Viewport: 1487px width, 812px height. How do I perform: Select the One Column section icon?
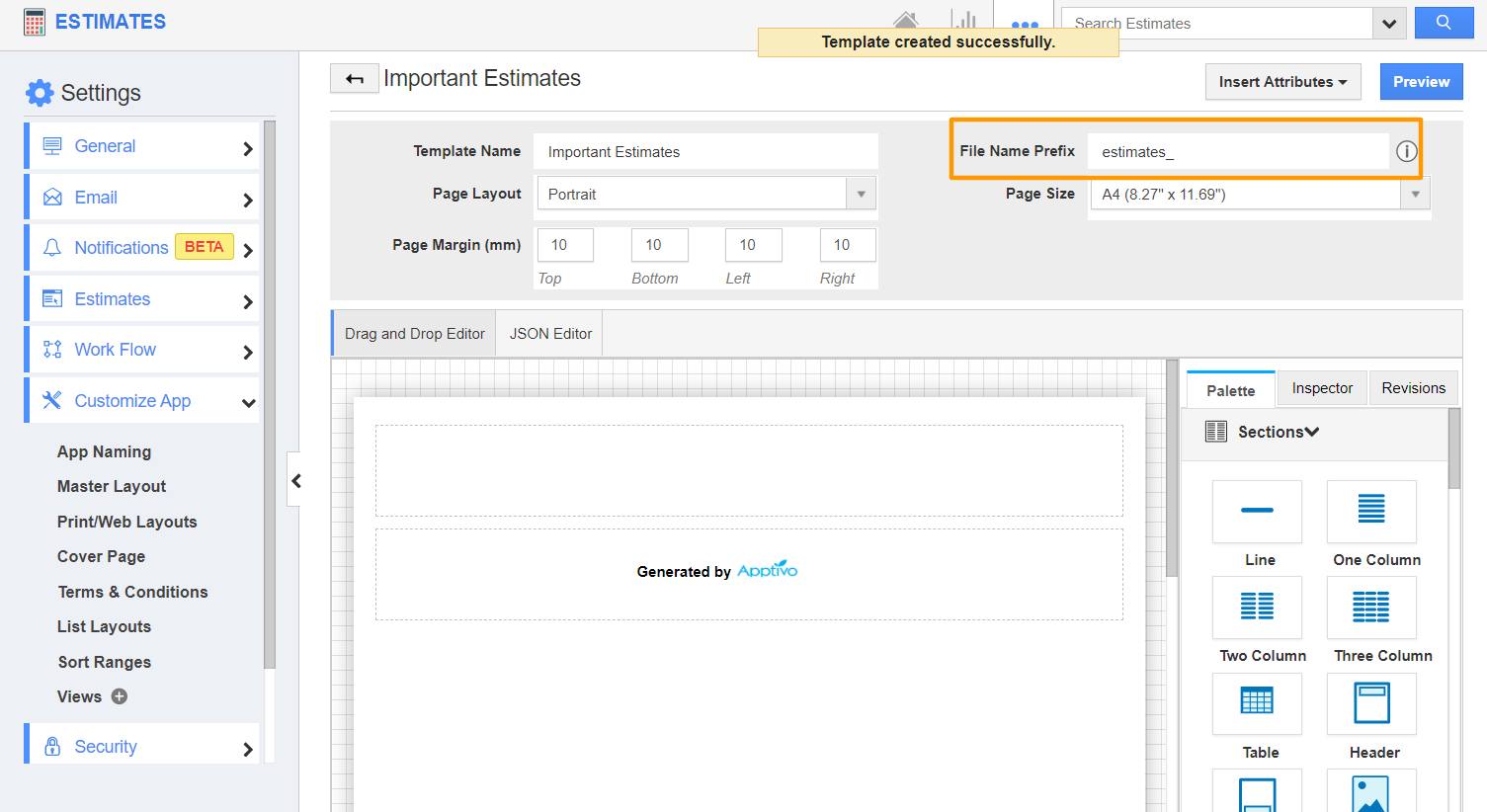(x=1371, y=512)
